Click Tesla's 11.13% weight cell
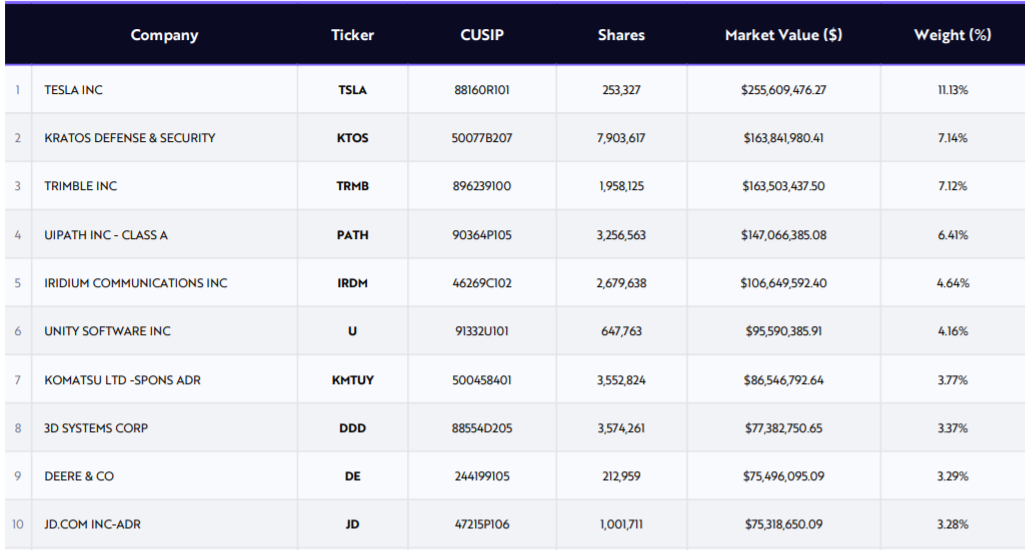This screenshot has height=550, width=1025. 952,90
